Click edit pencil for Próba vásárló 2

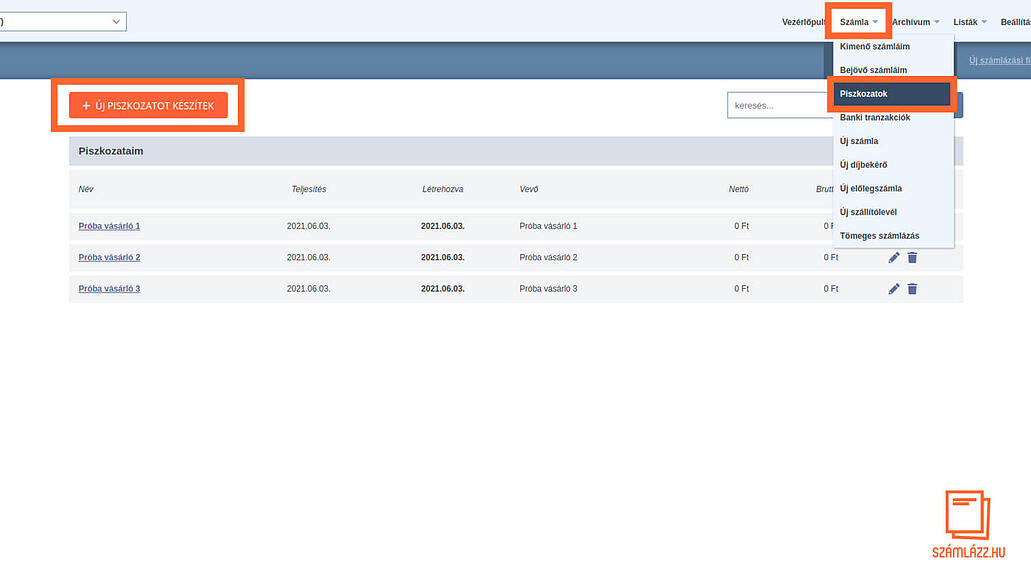[x=894, y=258]
